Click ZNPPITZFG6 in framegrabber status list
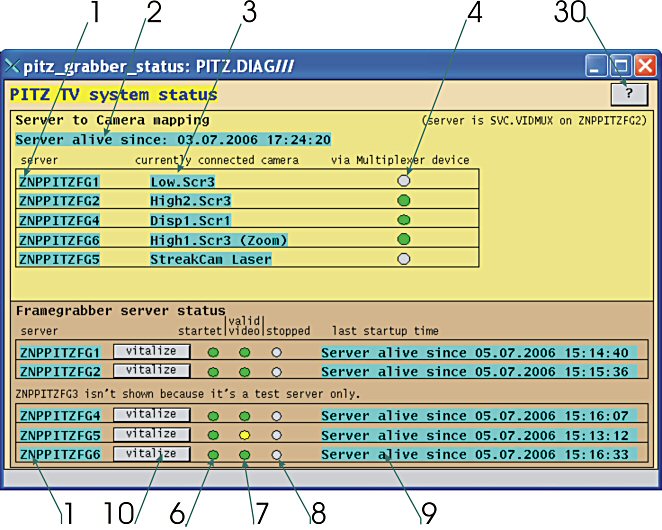Viewport: 662px width, 530px height. pos(60,454)
